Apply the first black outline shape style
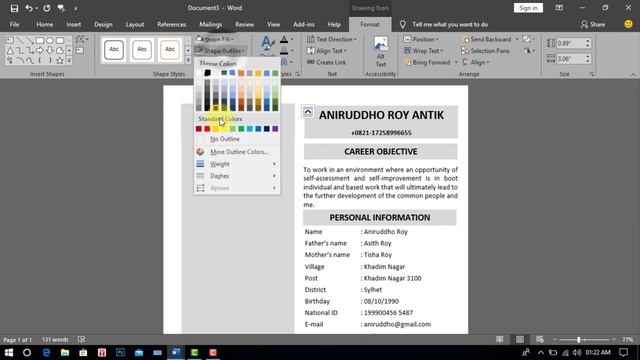 click(x=114, y=50)
